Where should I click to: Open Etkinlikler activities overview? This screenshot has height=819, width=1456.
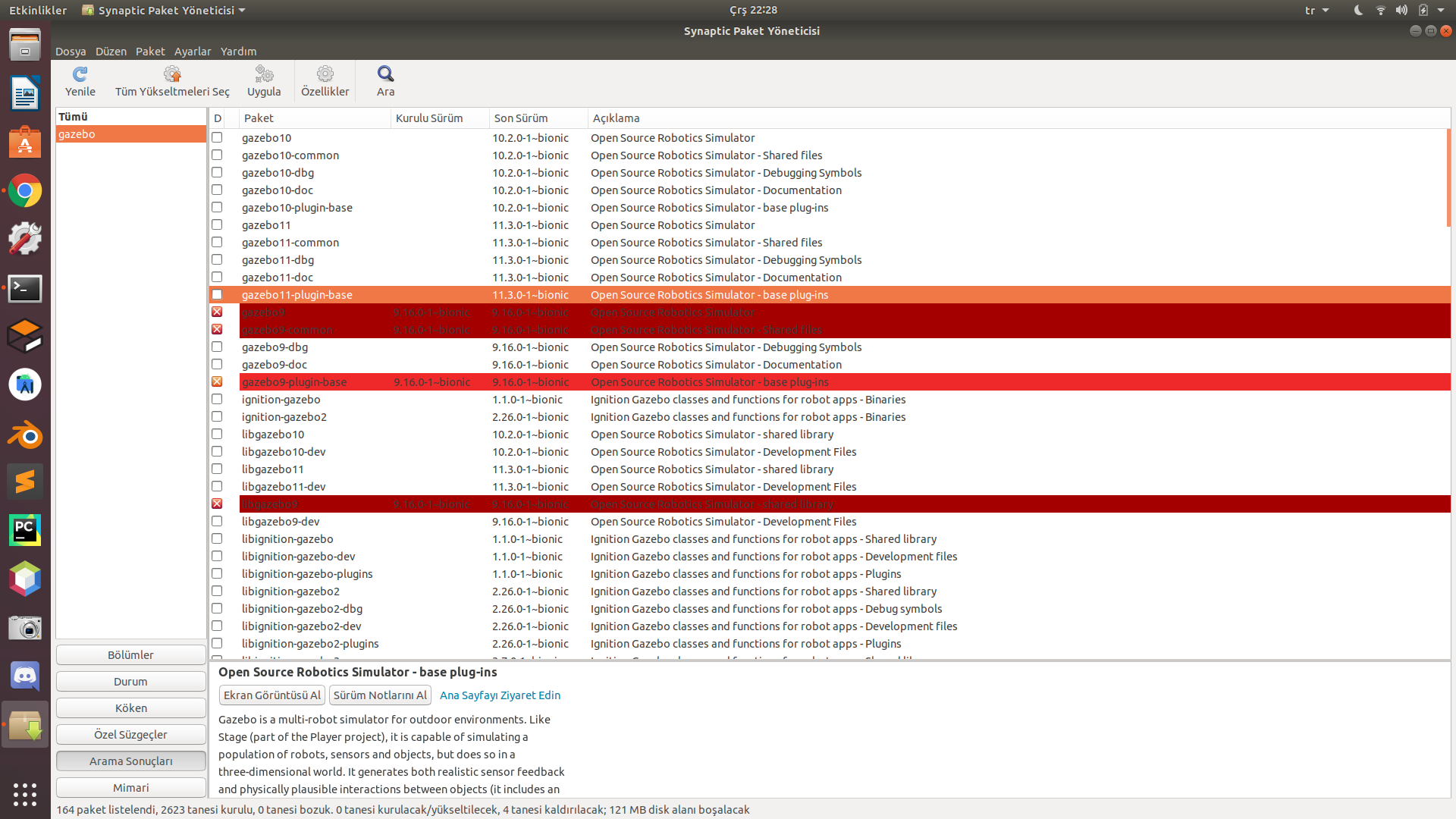tap(38, 10)
